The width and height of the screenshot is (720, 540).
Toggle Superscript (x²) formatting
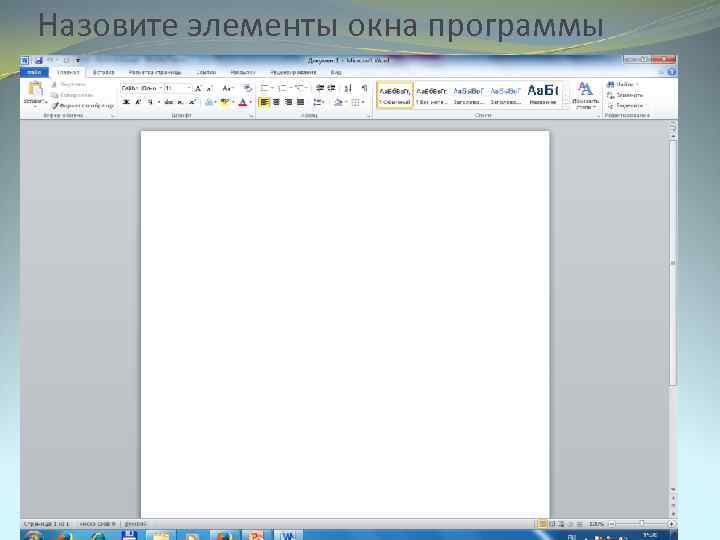(192, 102)
